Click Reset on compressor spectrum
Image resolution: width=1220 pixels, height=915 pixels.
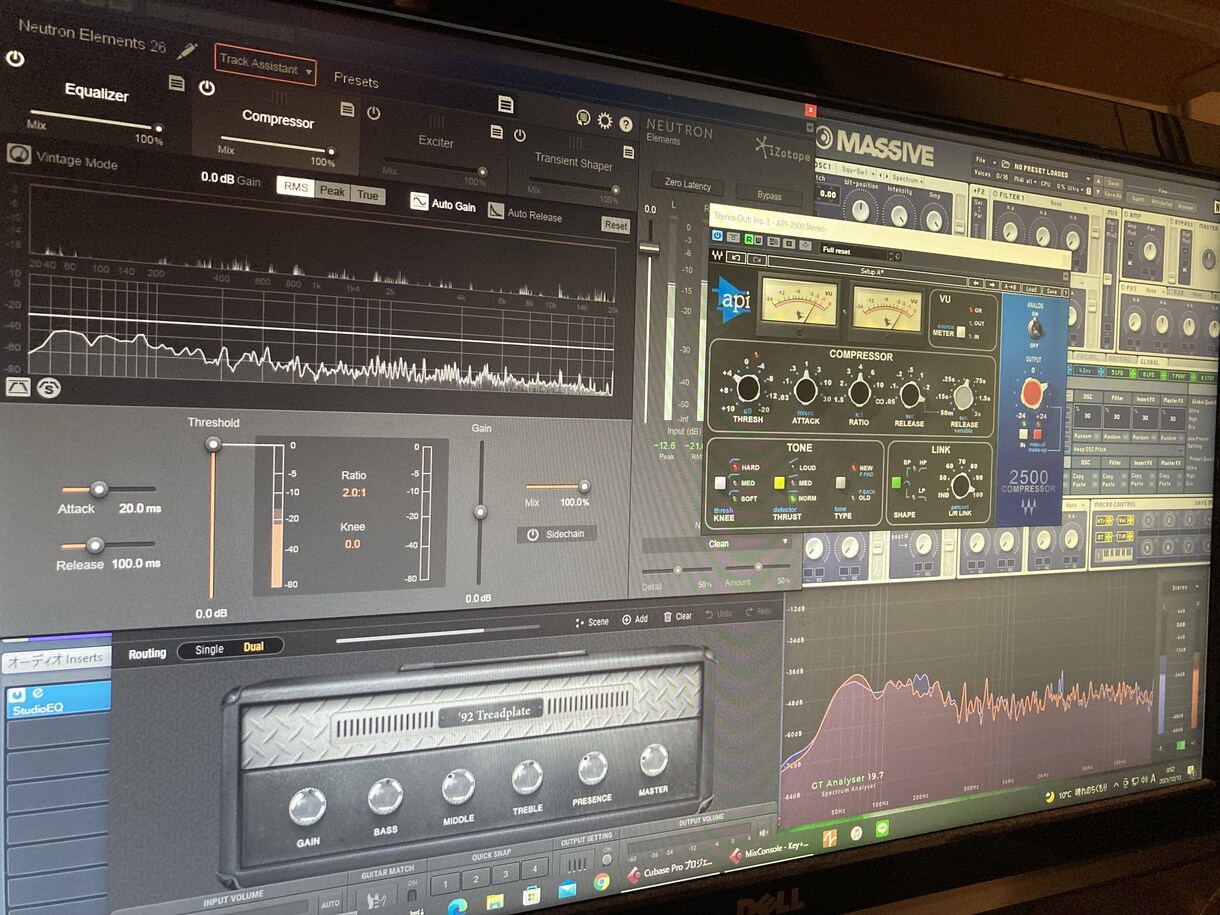616,225
